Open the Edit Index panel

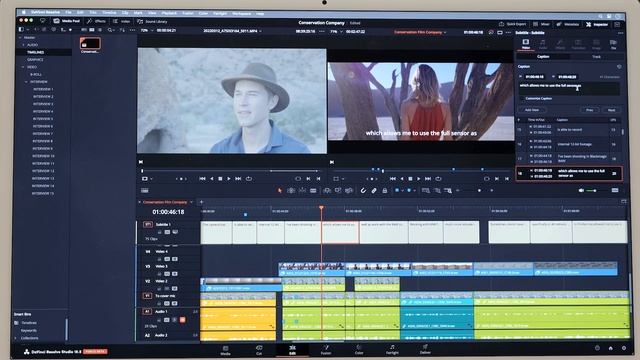point(122,21)
